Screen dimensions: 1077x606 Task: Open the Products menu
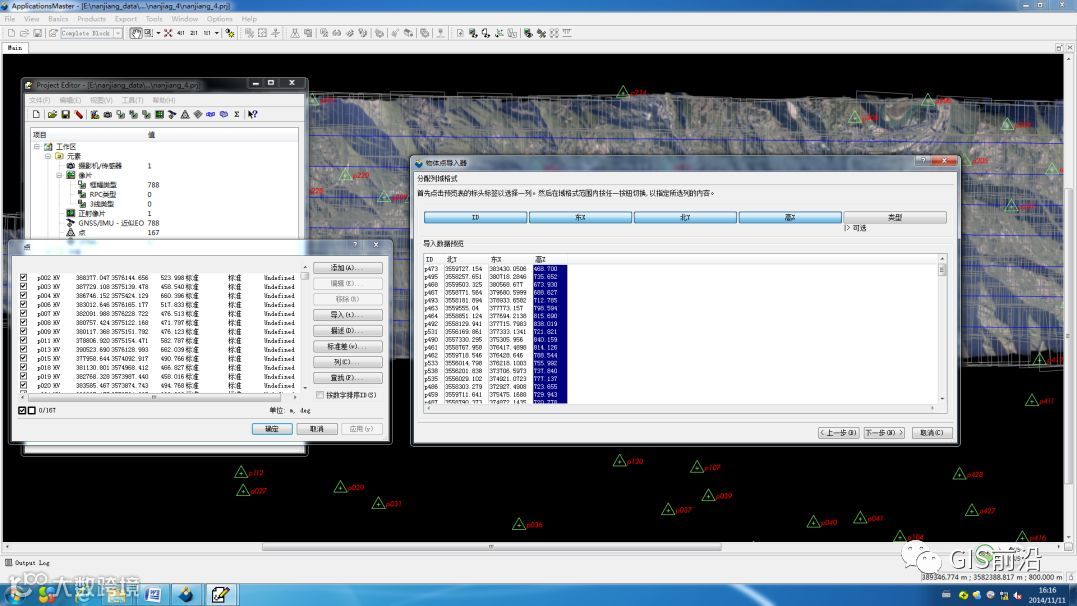[x=91, y=19]
